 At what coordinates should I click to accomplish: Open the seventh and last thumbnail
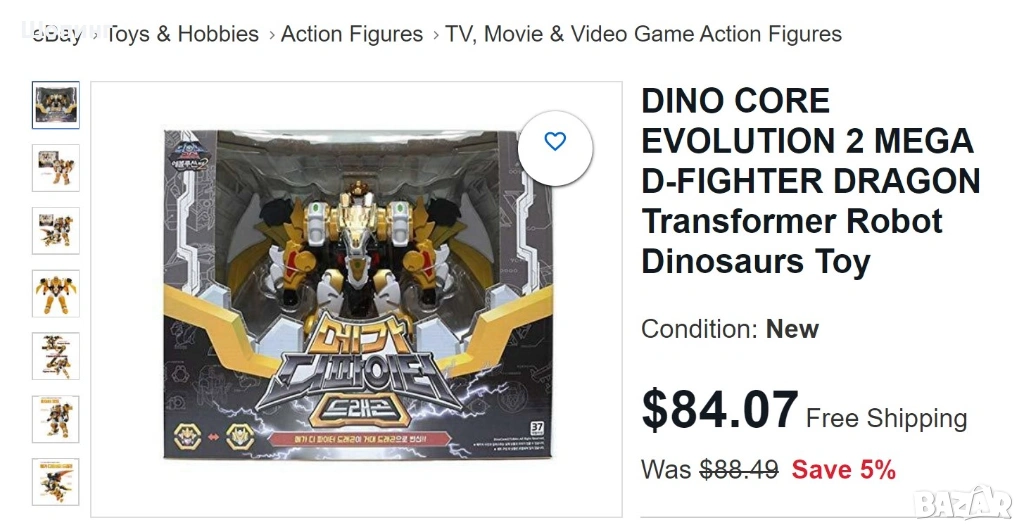[56, 482]
